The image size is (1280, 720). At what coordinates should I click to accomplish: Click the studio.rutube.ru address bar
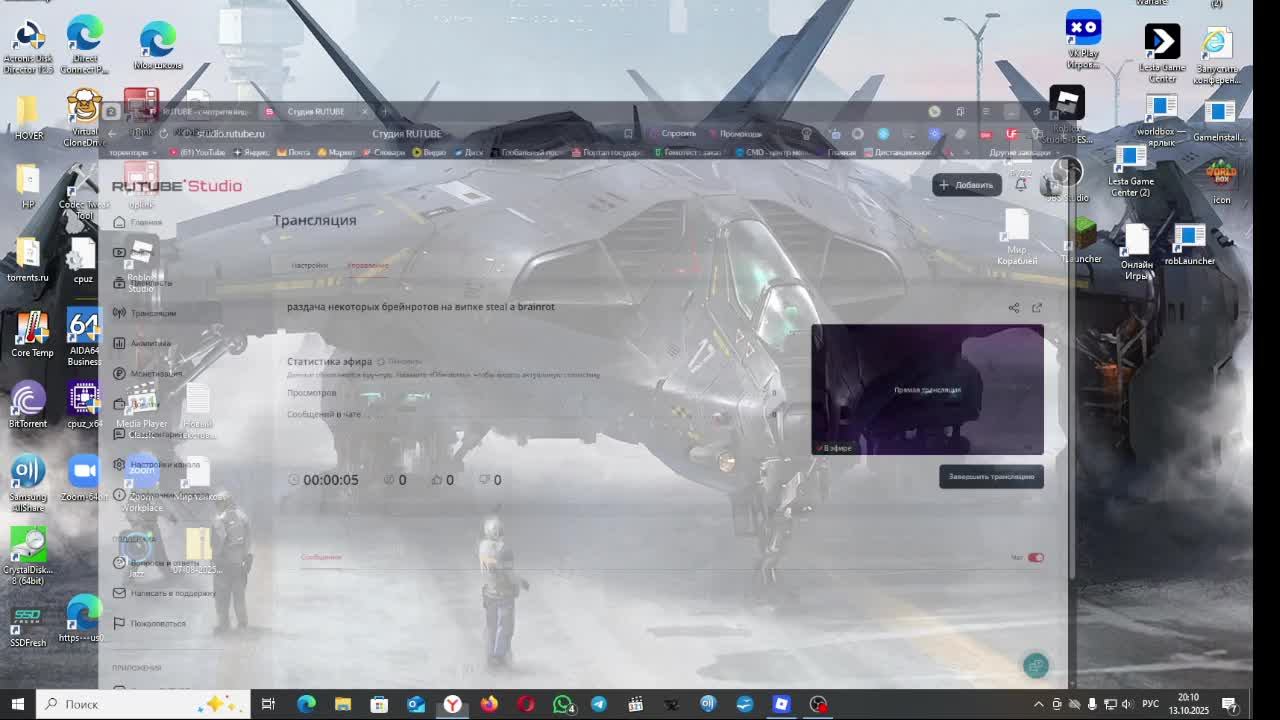[x=231, y=134]
